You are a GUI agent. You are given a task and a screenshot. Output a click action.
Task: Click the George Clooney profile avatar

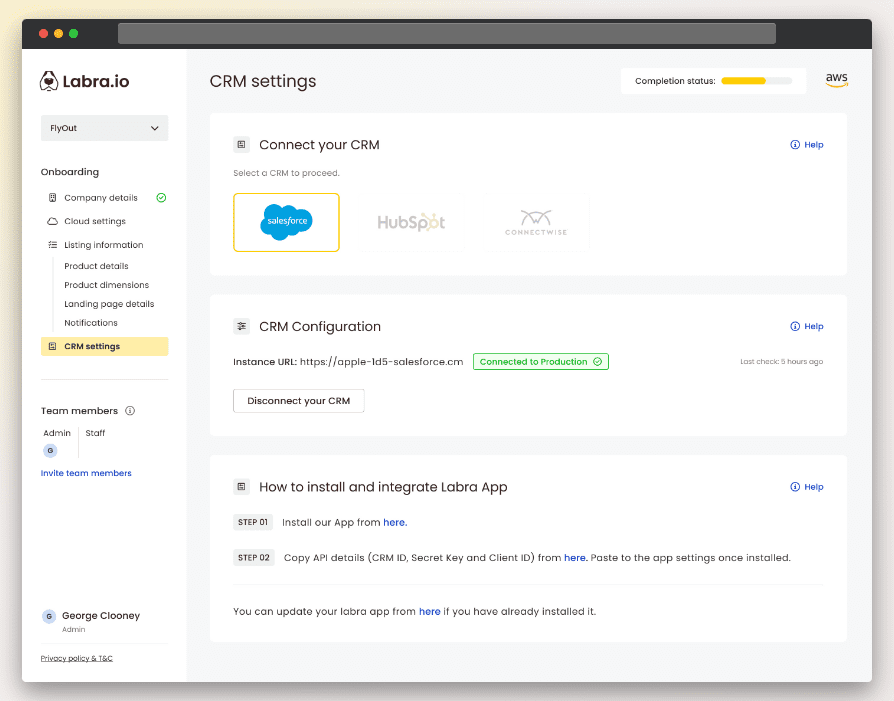coord(48,616)
